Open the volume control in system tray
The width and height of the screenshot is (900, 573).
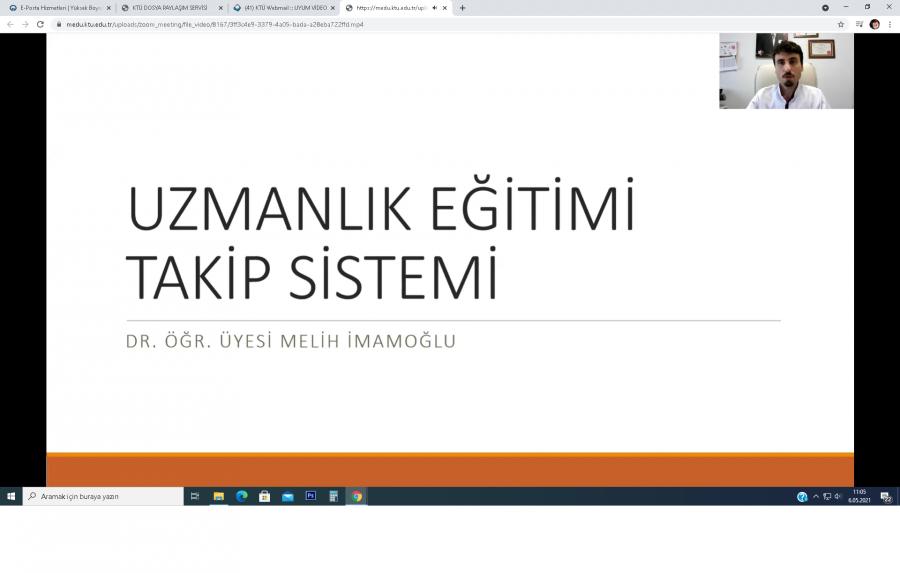coord(838,496)
